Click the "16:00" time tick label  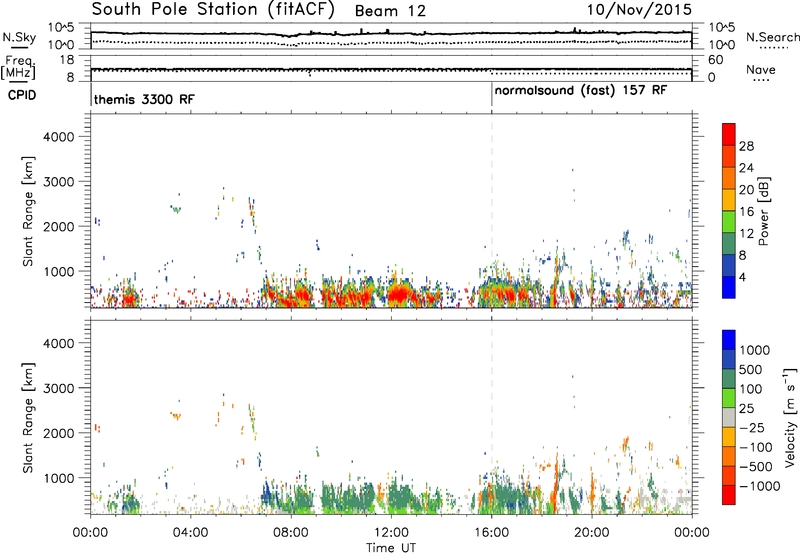click(491, 533)
